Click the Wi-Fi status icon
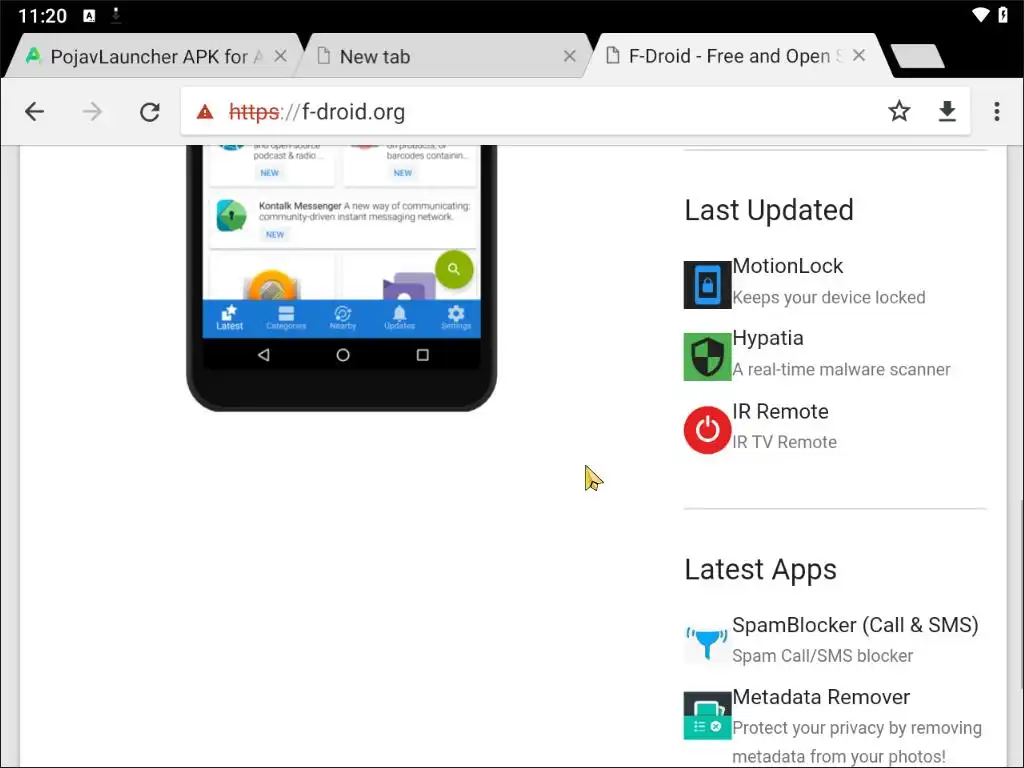This screenshot has width=1024, height=768. pos(980,15)
